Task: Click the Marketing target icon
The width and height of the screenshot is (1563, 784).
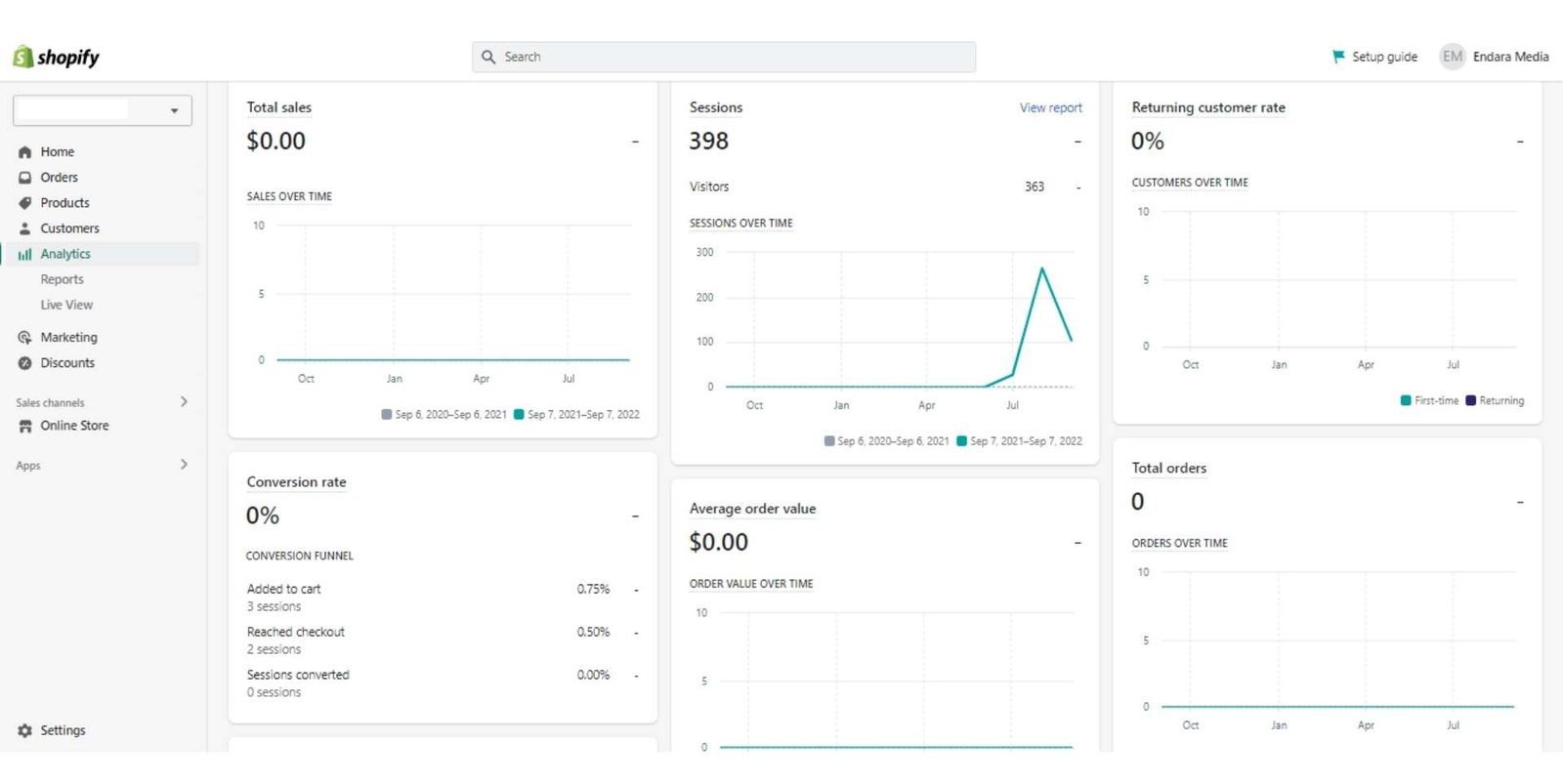Action: click(x=25, y=338)
